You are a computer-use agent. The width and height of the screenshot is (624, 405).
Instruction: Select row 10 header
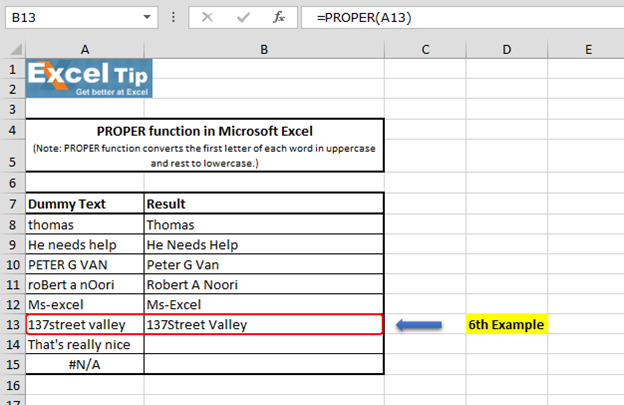(x=12, y=265)
